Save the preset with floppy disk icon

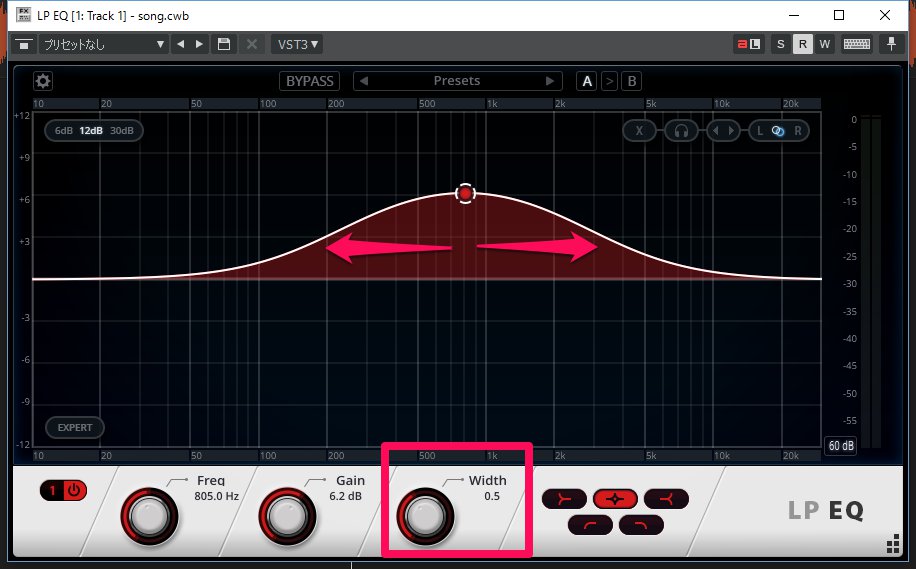tap(224, 44)
